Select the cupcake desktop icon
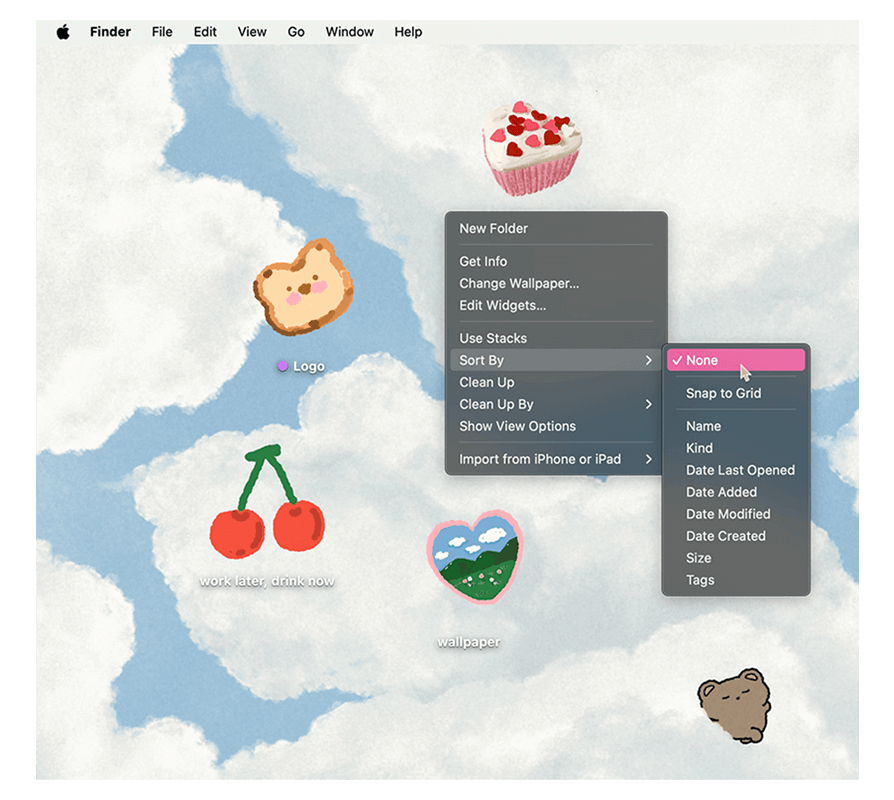Viewport: 894px width, 800px height. click(x=531, y=148)
